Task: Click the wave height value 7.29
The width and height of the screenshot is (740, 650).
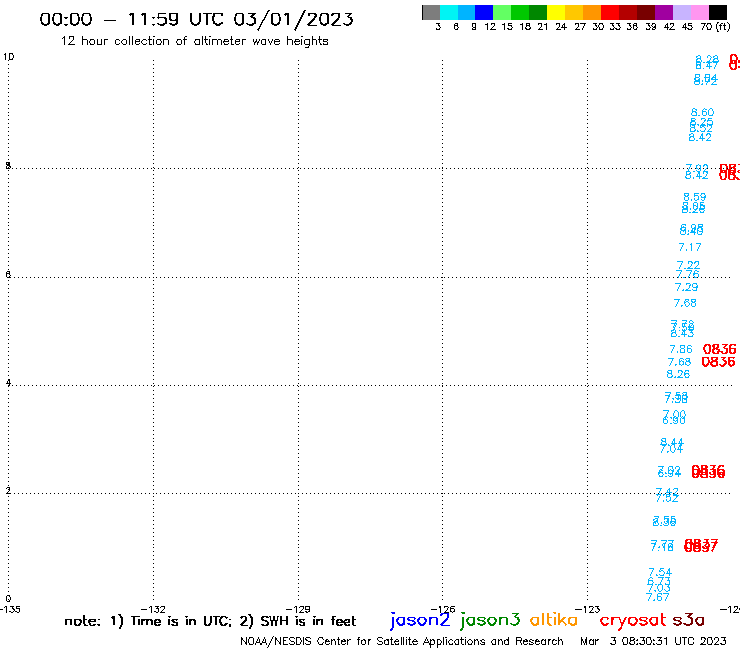Action: [686, 287]
